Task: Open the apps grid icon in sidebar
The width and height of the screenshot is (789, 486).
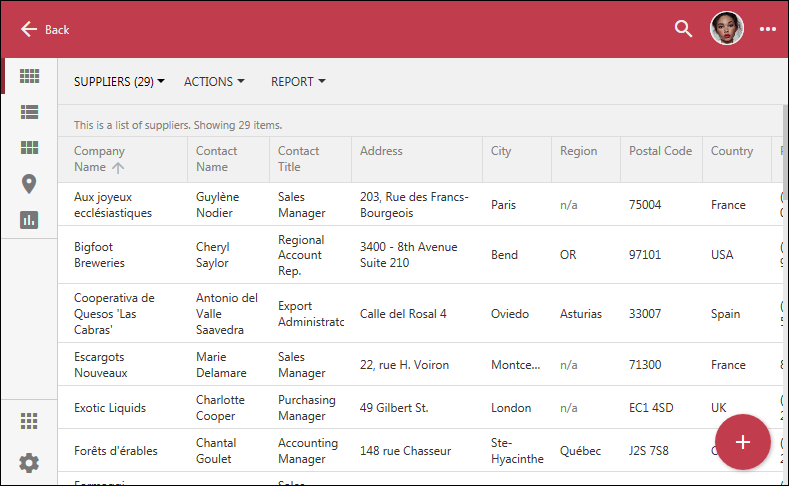Action: tap(29, 421)
